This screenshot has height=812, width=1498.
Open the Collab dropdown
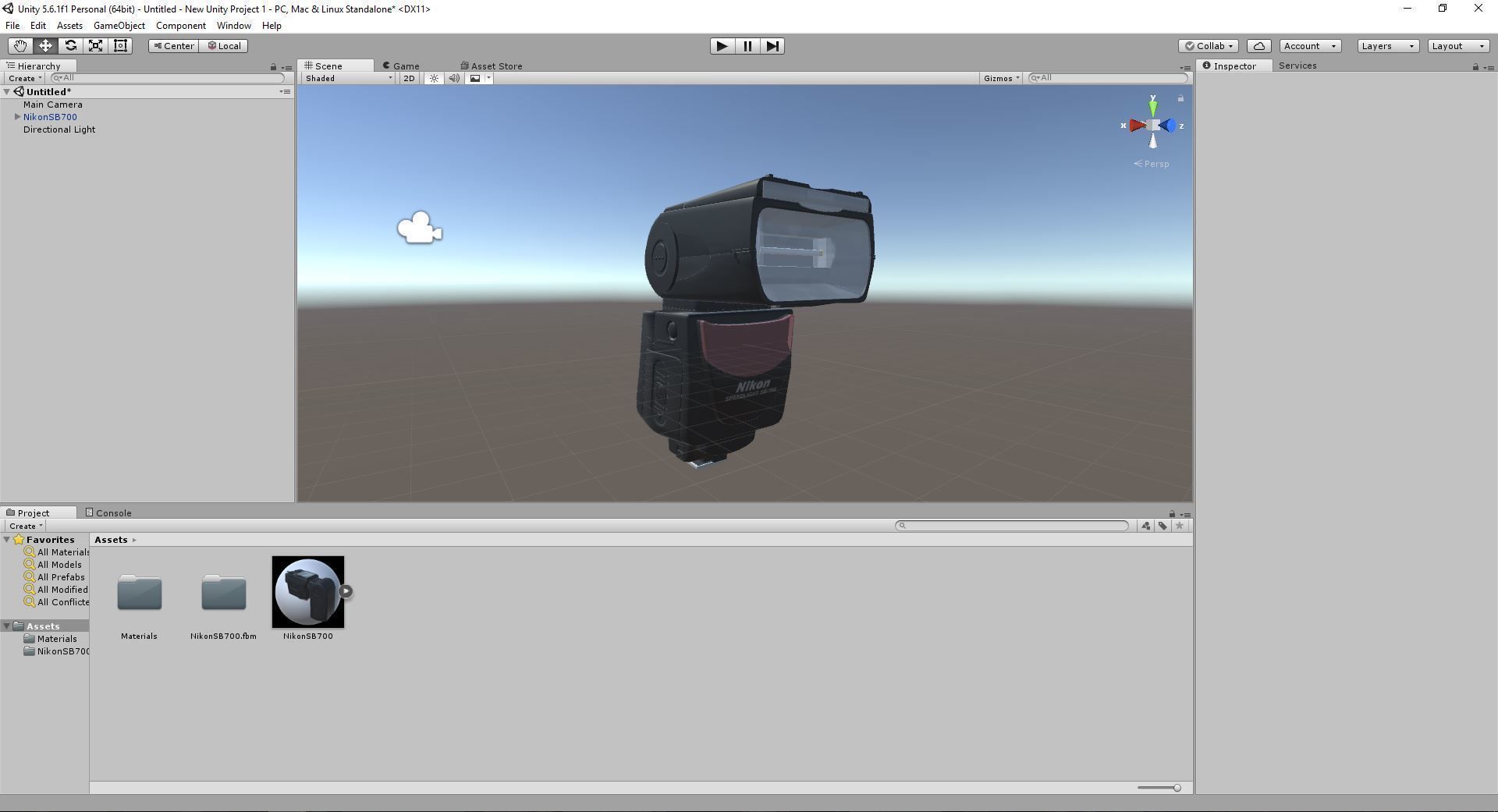[x=1208, y=46]
